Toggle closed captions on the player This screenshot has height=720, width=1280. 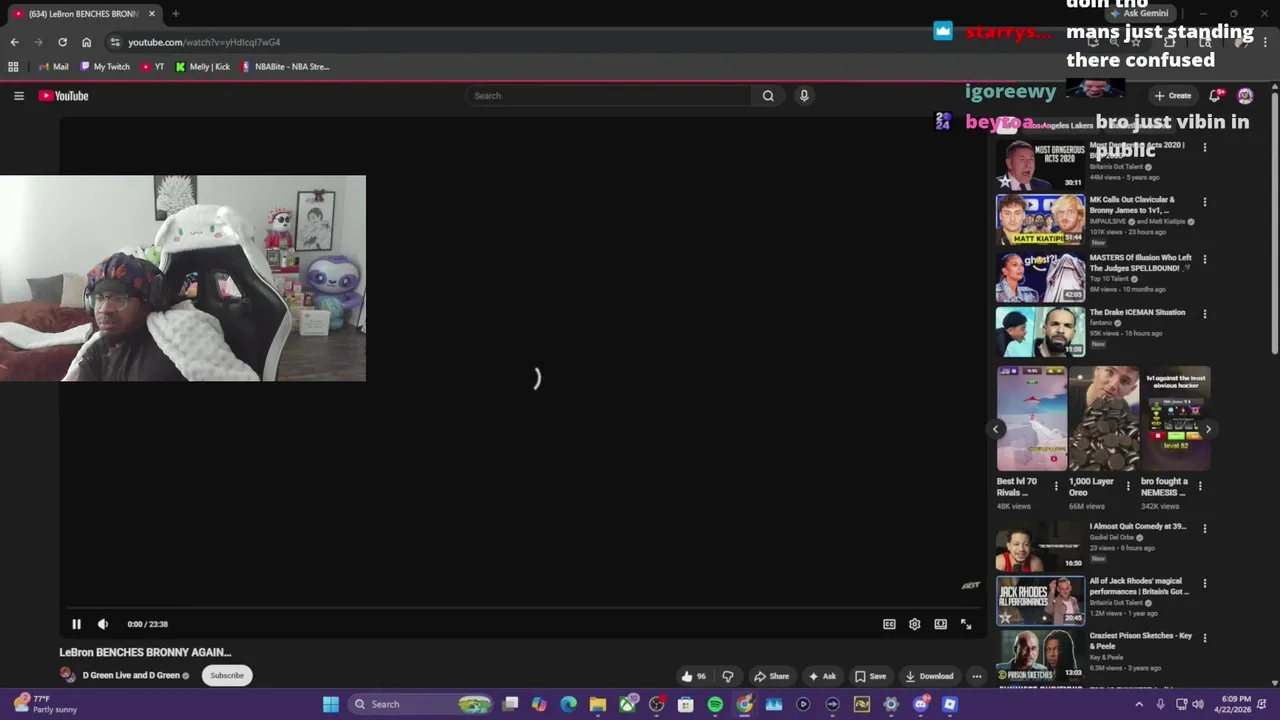[x=889, y=624]
